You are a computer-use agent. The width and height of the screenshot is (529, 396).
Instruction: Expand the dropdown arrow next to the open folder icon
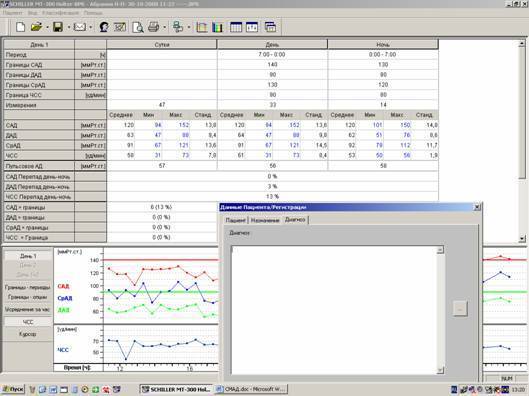48,27
